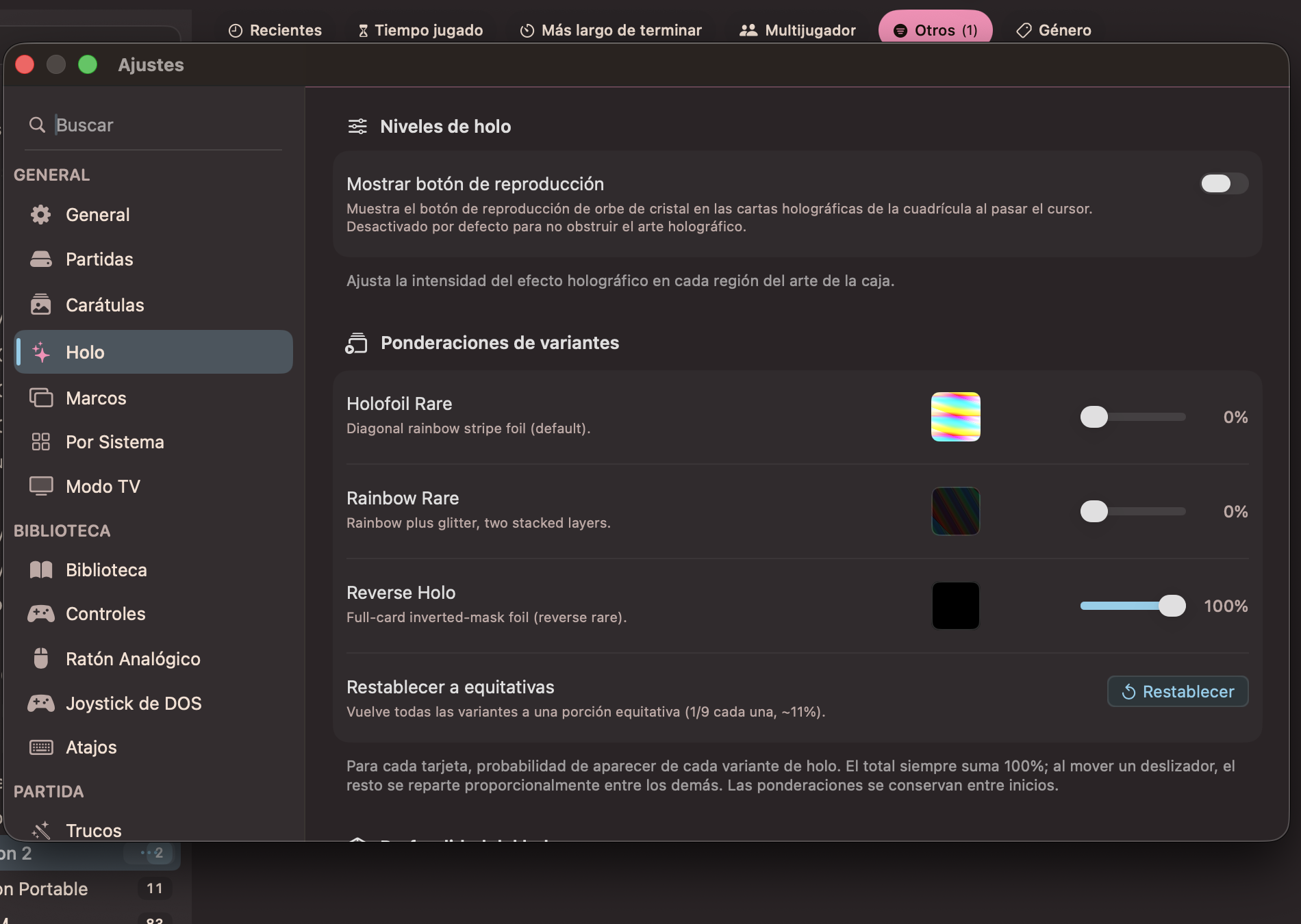Click the General gear icon in sidebar
The width and height of the screenshot is (1301, 924).
pos(40,215)
